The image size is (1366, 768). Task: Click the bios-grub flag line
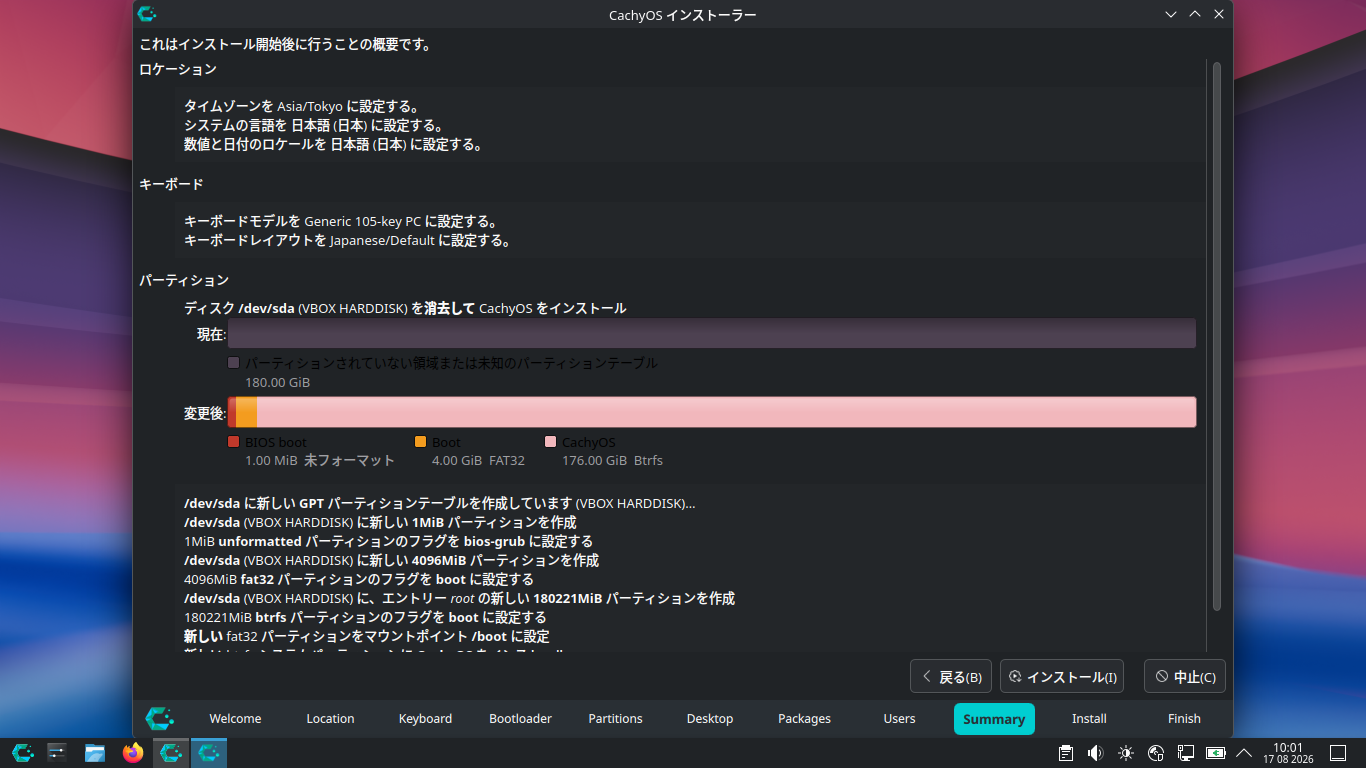(388, 541)
